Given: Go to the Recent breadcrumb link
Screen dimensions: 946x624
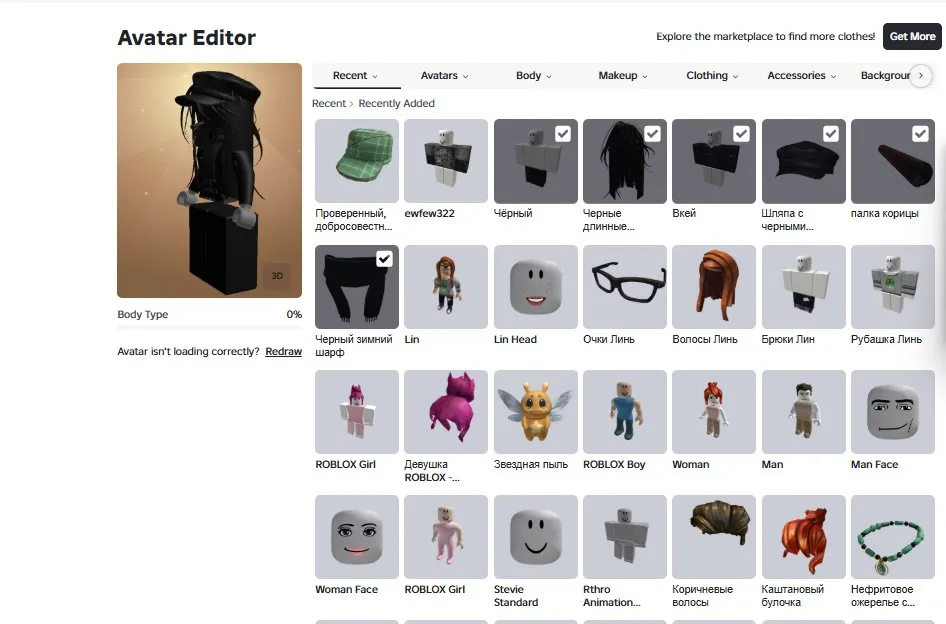Looking at the screenshot, I should [x=329, y=103].
